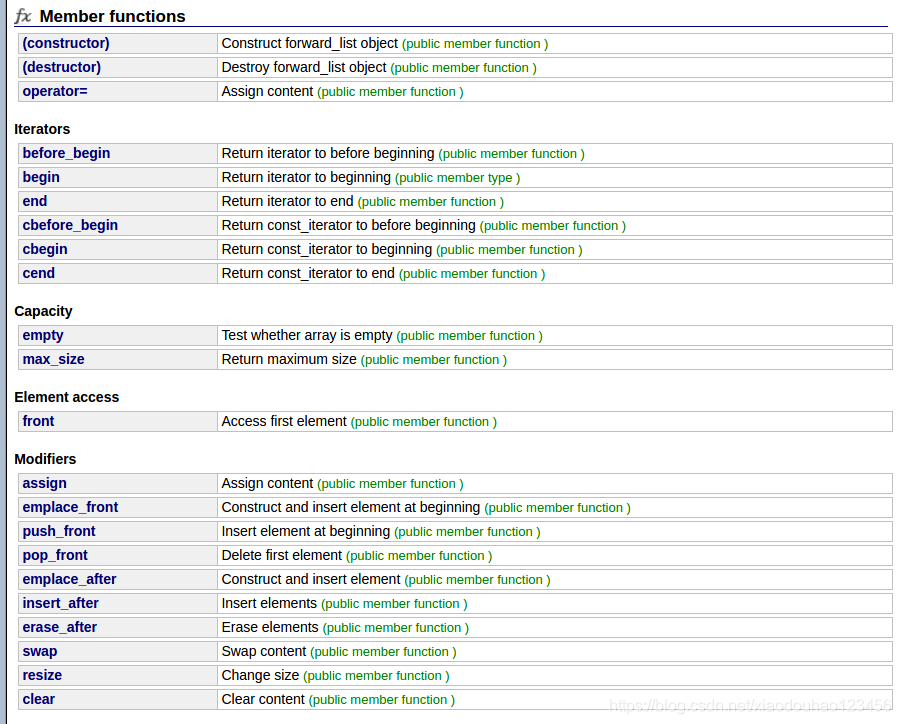Click 'Delete first element' description

pos(282,556)
